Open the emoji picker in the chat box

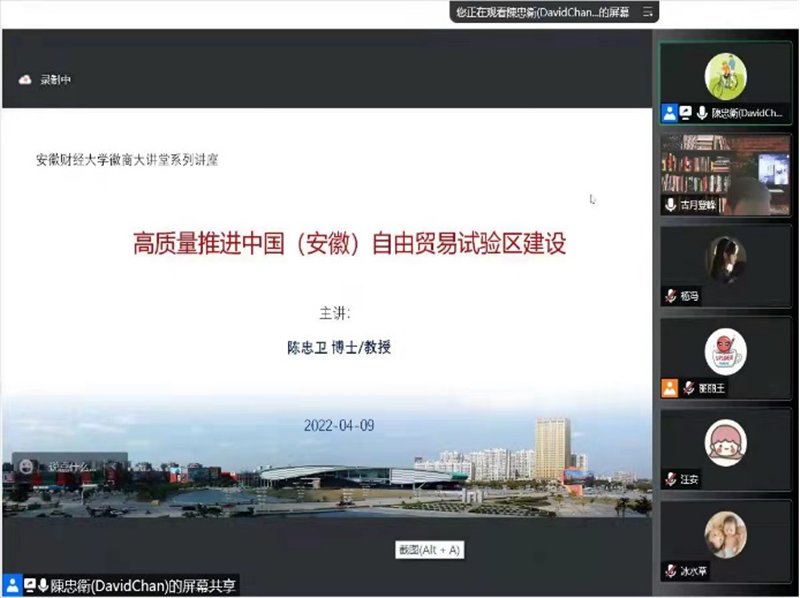pos(26,466)
